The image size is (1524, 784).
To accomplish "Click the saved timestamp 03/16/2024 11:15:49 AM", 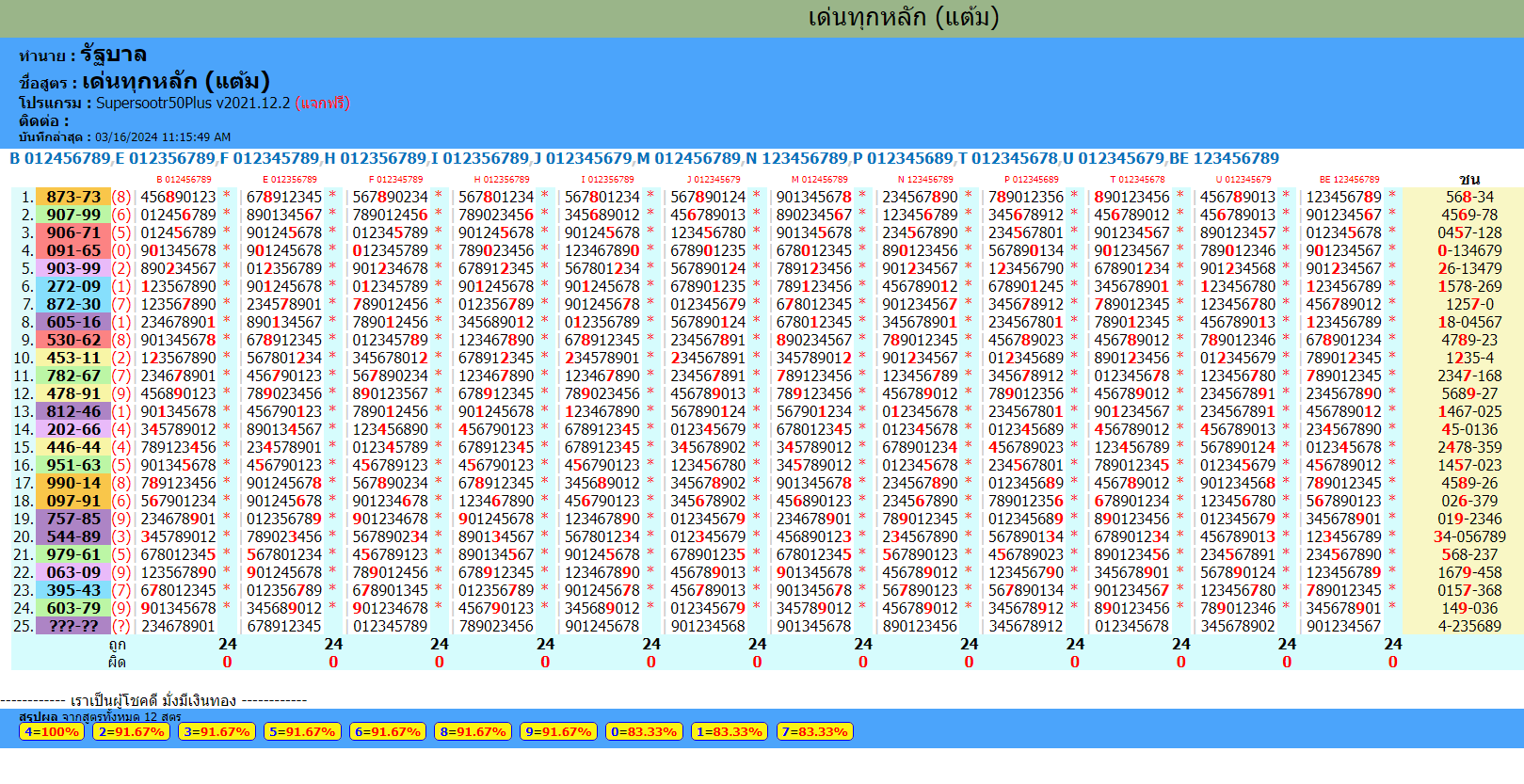I will coord(163,137).
